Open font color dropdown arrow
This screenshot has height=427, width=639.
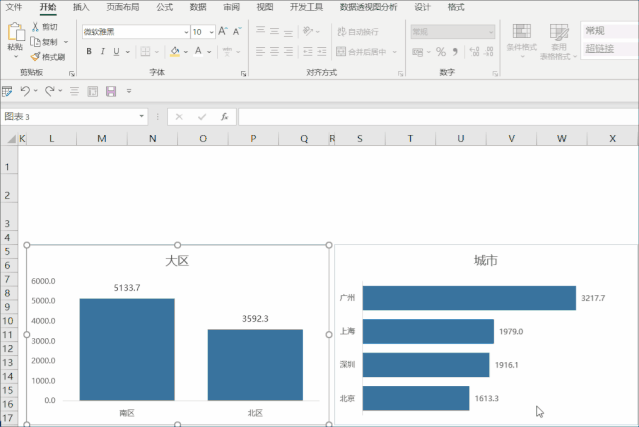(209, 52)
